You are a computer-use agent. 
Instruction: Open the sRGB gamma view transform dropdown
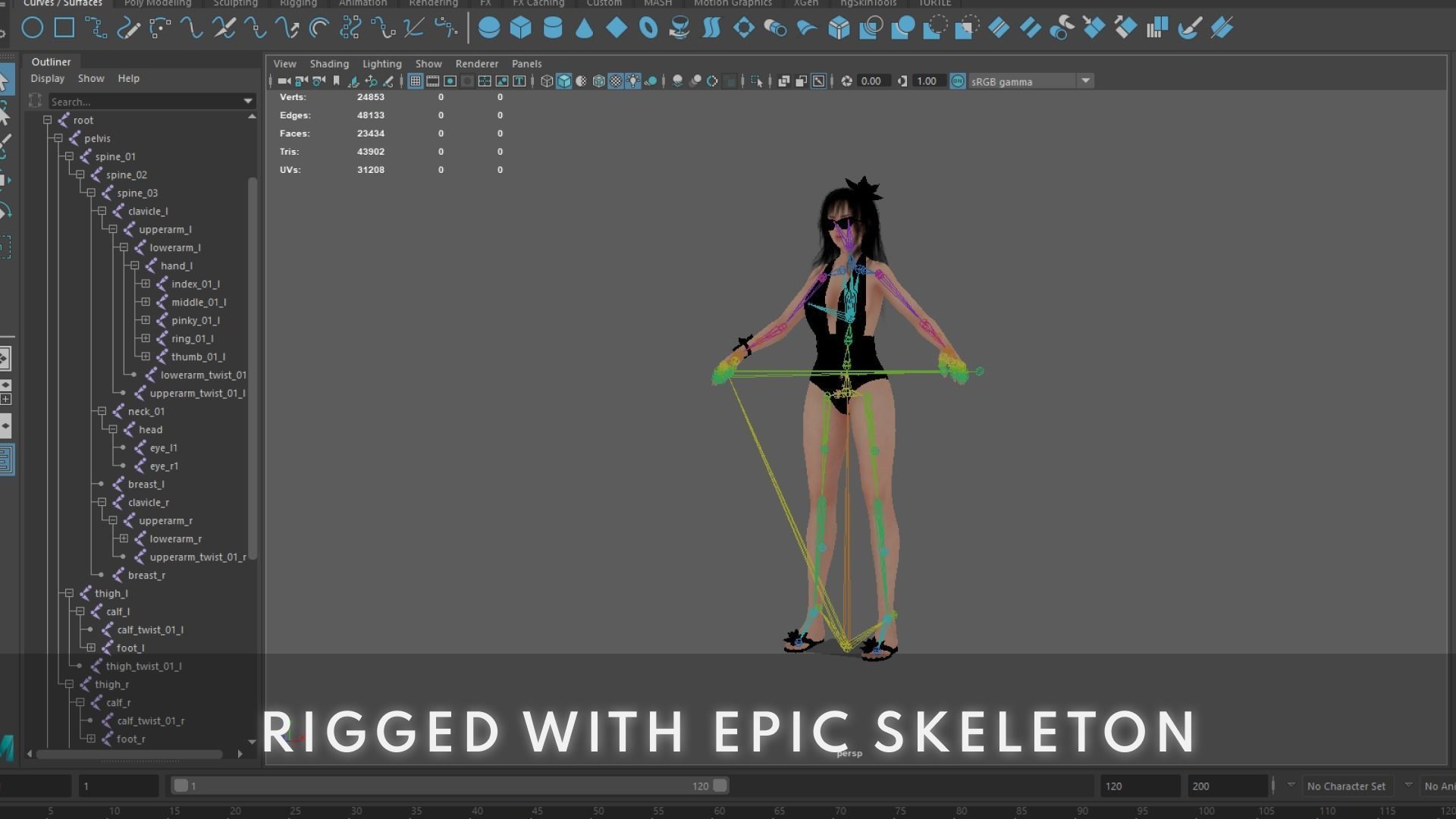(1085, 81)
